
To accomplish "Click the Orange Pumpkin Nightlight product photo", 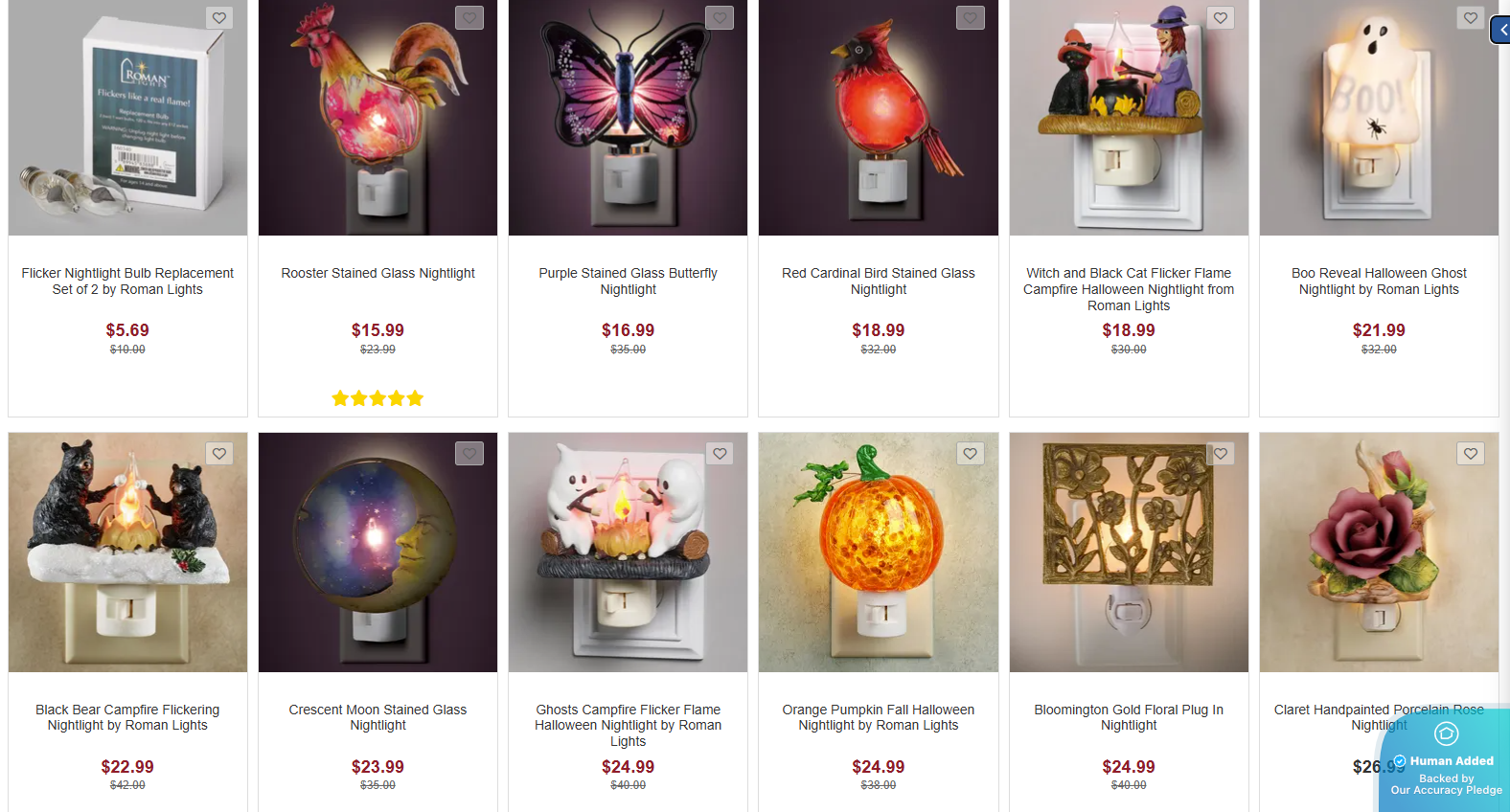I will (878, 553).
